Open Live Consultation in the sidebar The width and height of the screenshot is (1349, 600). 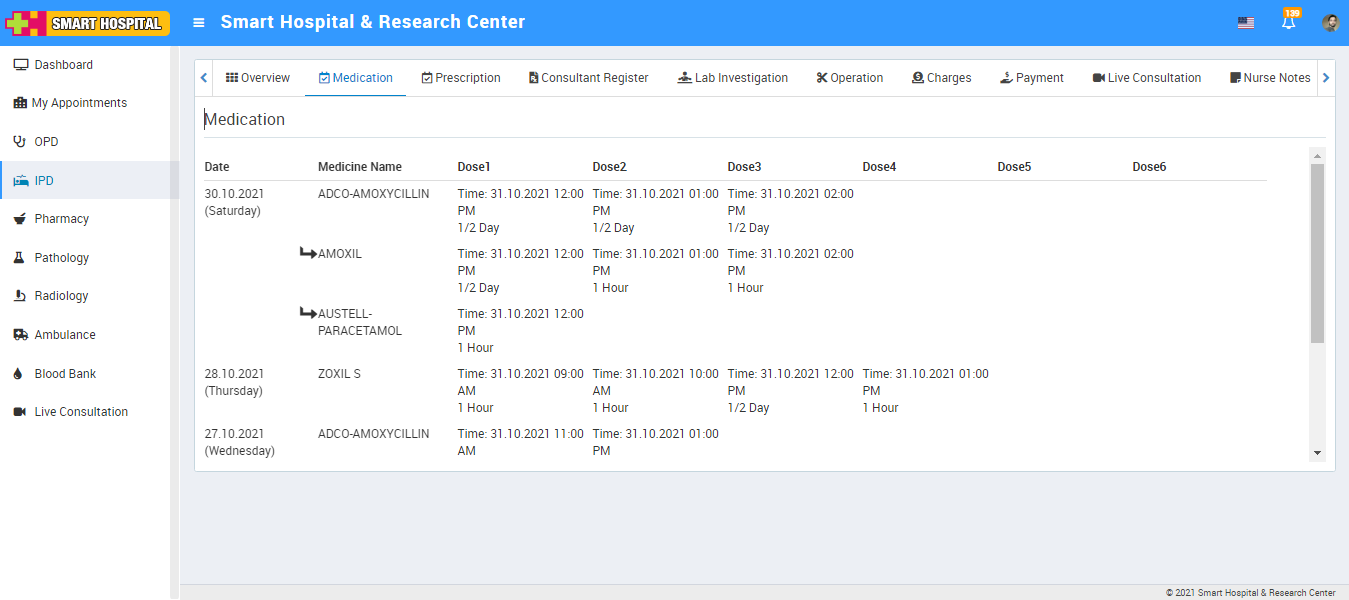[81, 412]
